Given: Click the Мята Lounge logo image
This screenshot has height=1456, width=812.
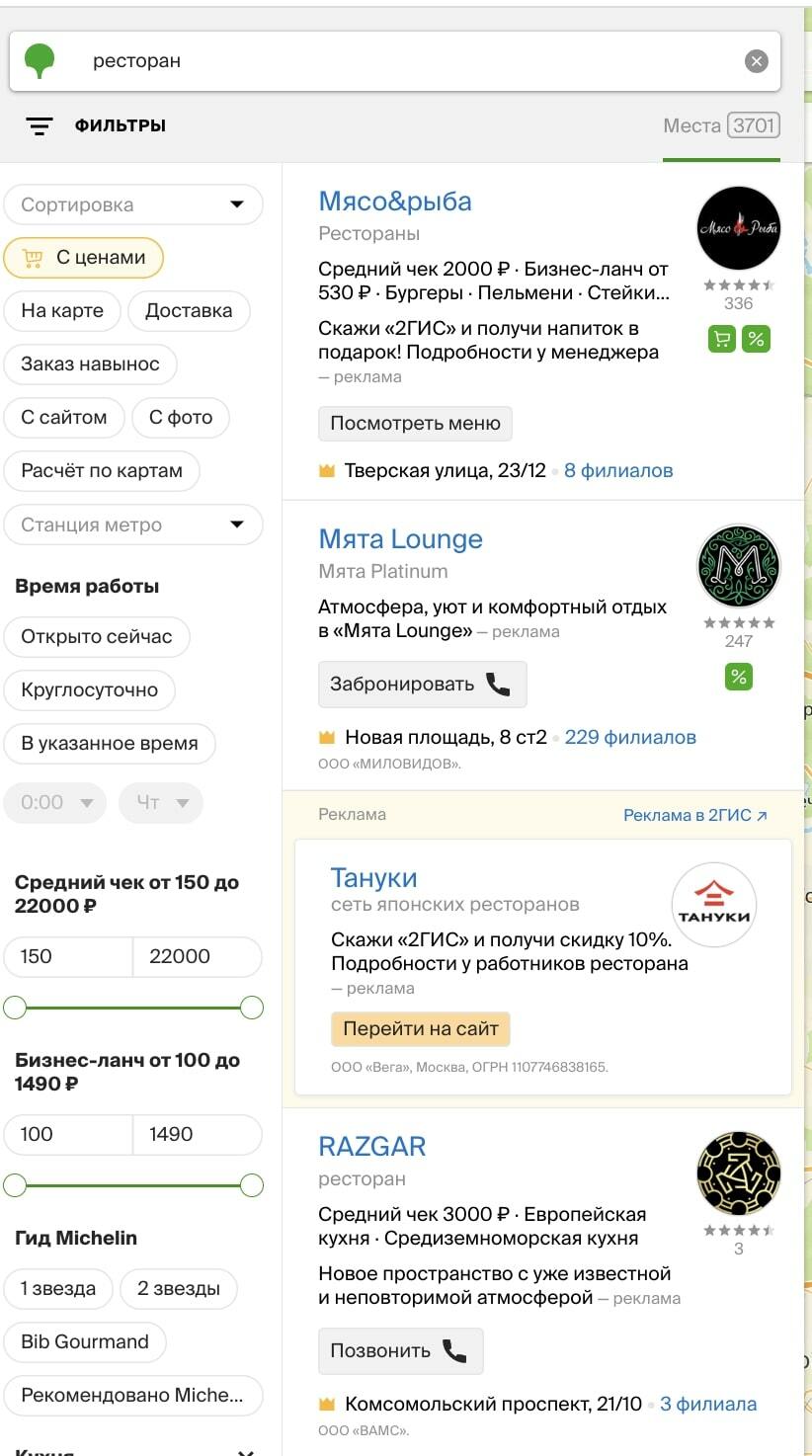Looking at the screenshot, I should click(x=739, y=566).
